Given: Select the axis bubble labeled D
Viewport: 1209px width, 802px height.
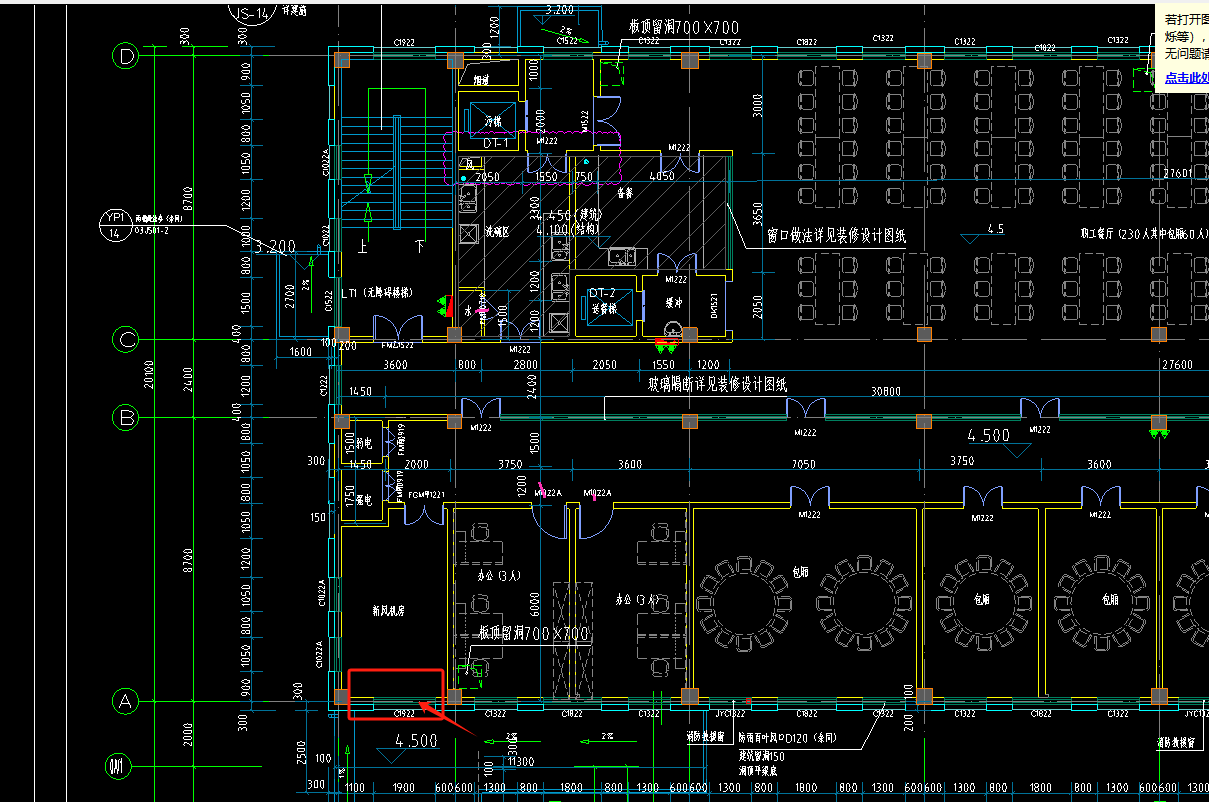Looking at the screenshot, I should pos(124,57).
